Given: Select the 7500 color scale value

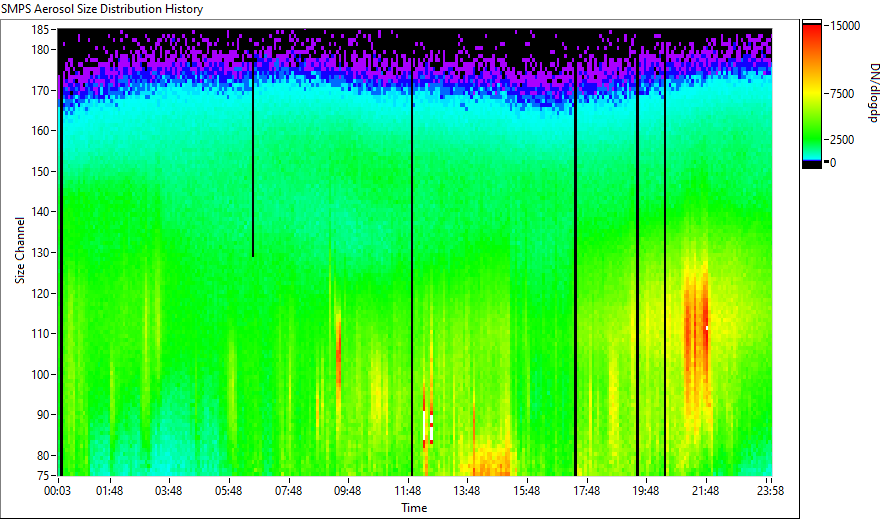Looking at the screenshot, I should (x=842, y=94).
